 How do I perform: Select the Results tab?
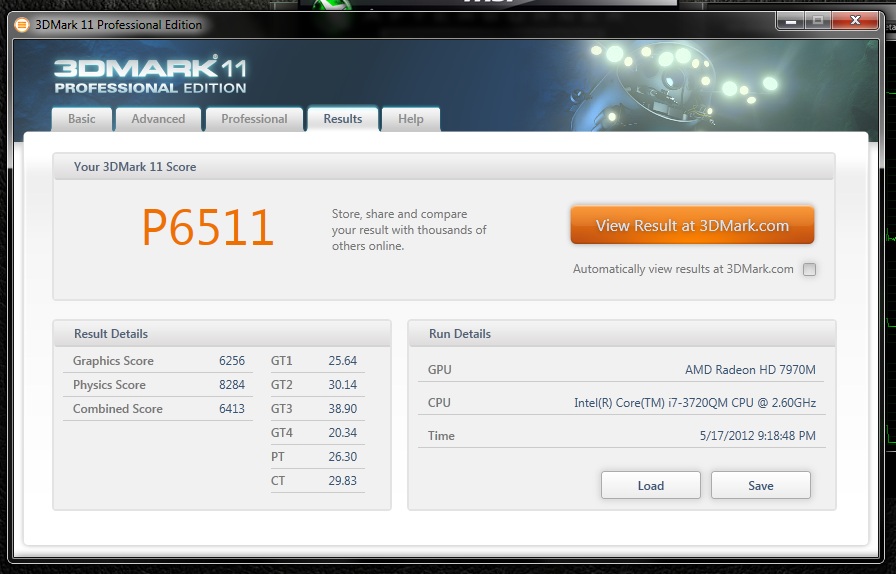[343, 119]
